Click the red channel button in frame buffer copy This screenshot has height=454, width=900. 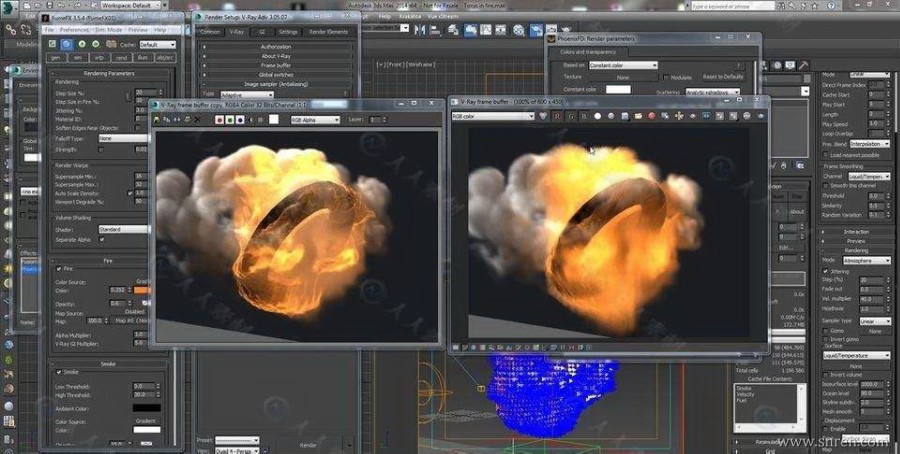coord(219,119)
